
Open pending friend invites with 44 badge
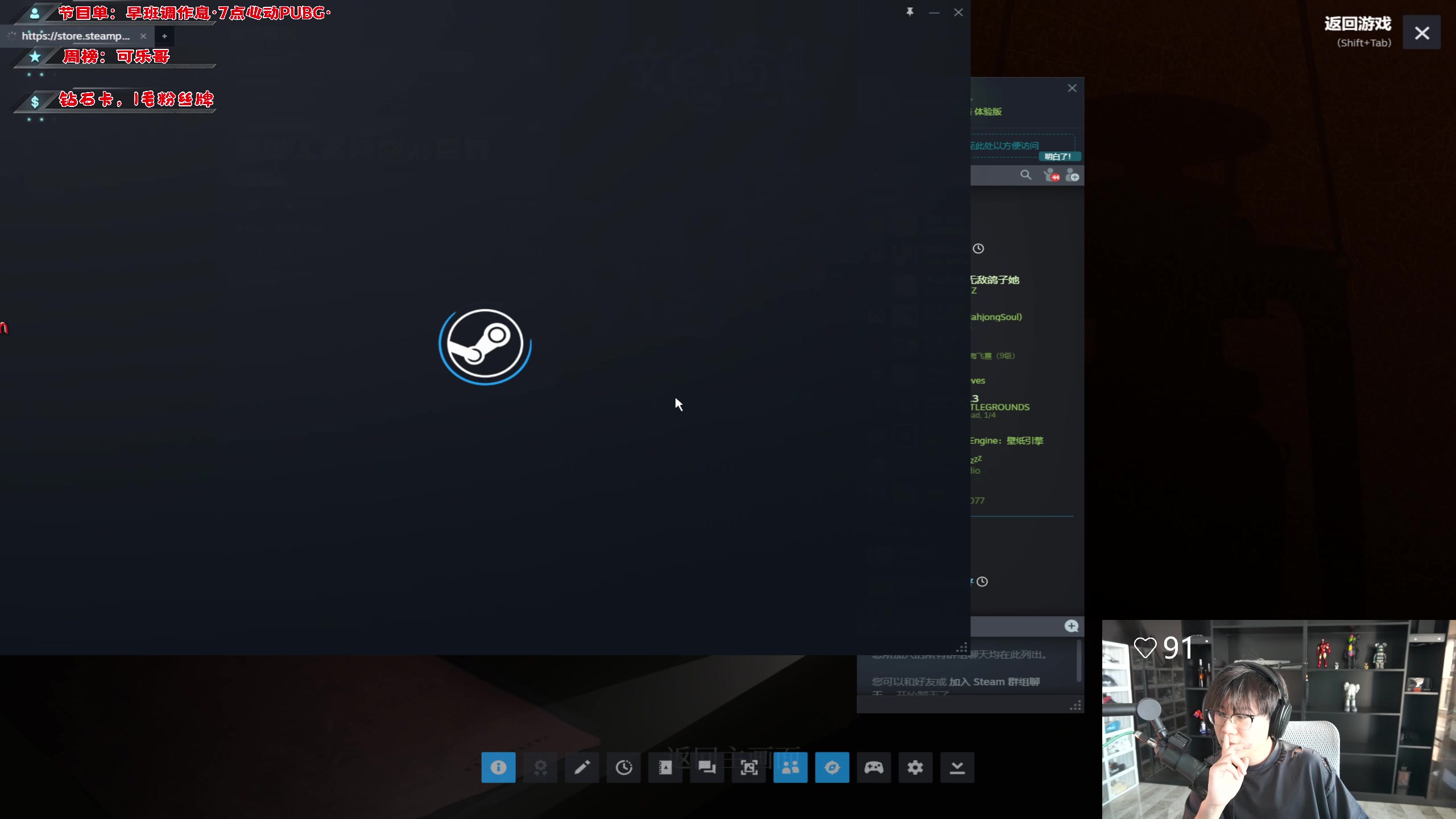coord(1050,176)
